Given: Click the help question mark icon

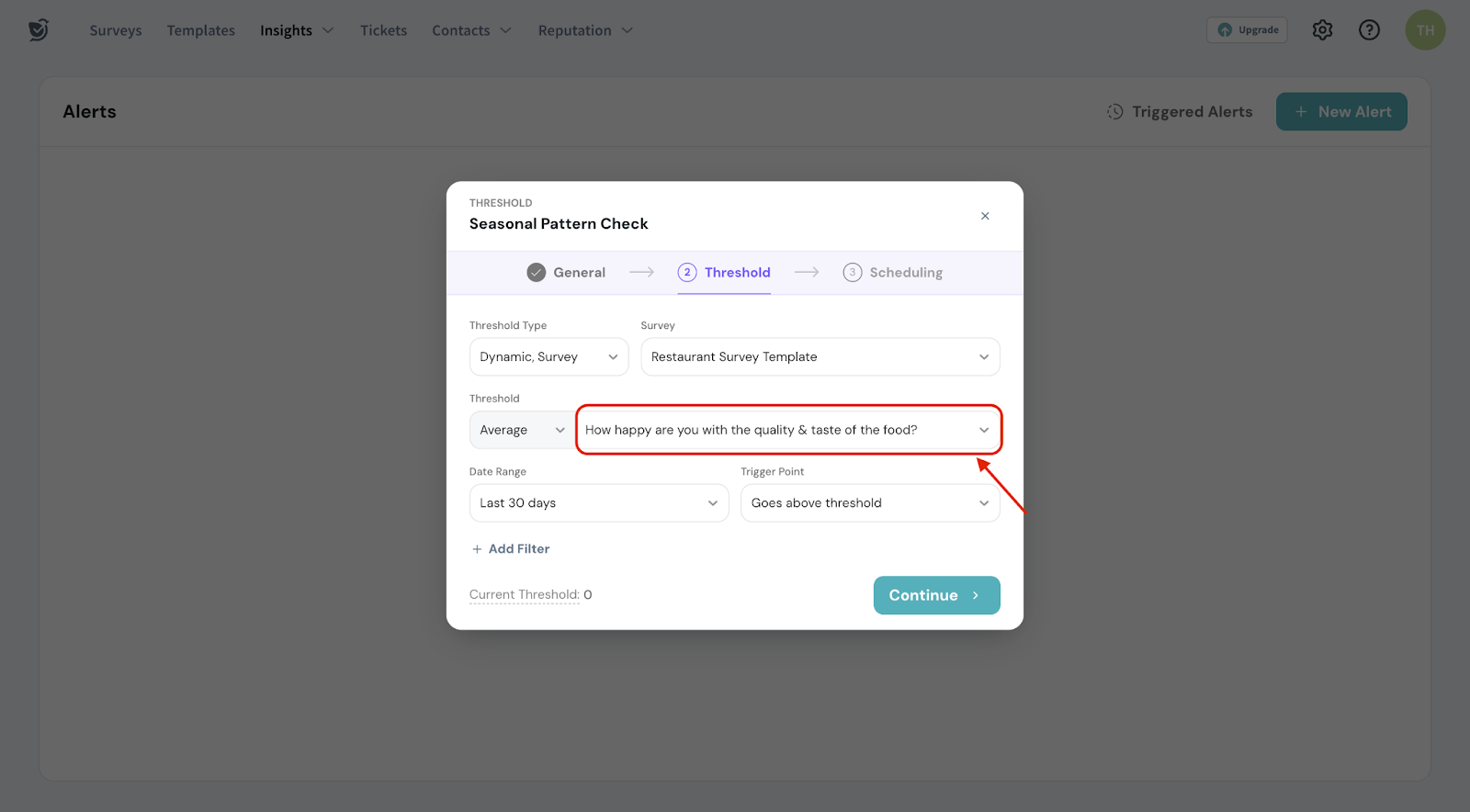Looking at the screenshot, I should 1369,30.
